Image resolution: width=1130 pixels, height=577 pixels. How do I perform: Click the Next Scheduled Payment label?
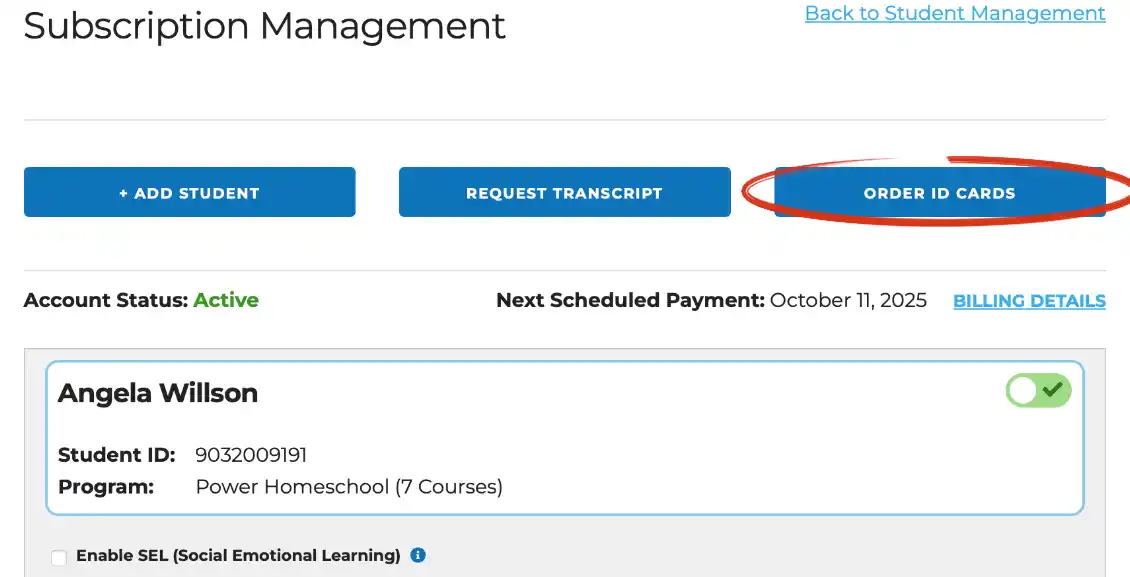point(631,300)
